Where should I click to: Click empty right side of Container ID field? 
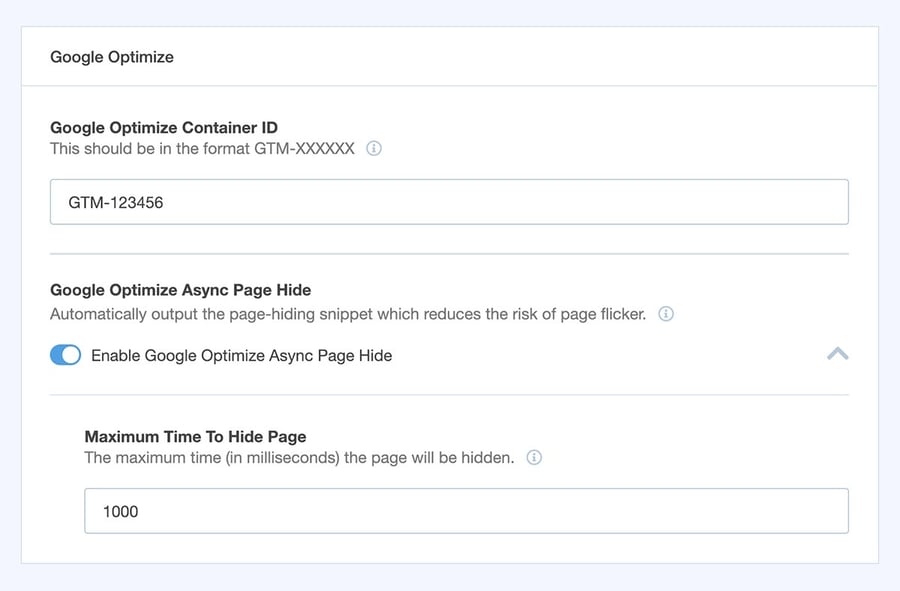(700, 202)
